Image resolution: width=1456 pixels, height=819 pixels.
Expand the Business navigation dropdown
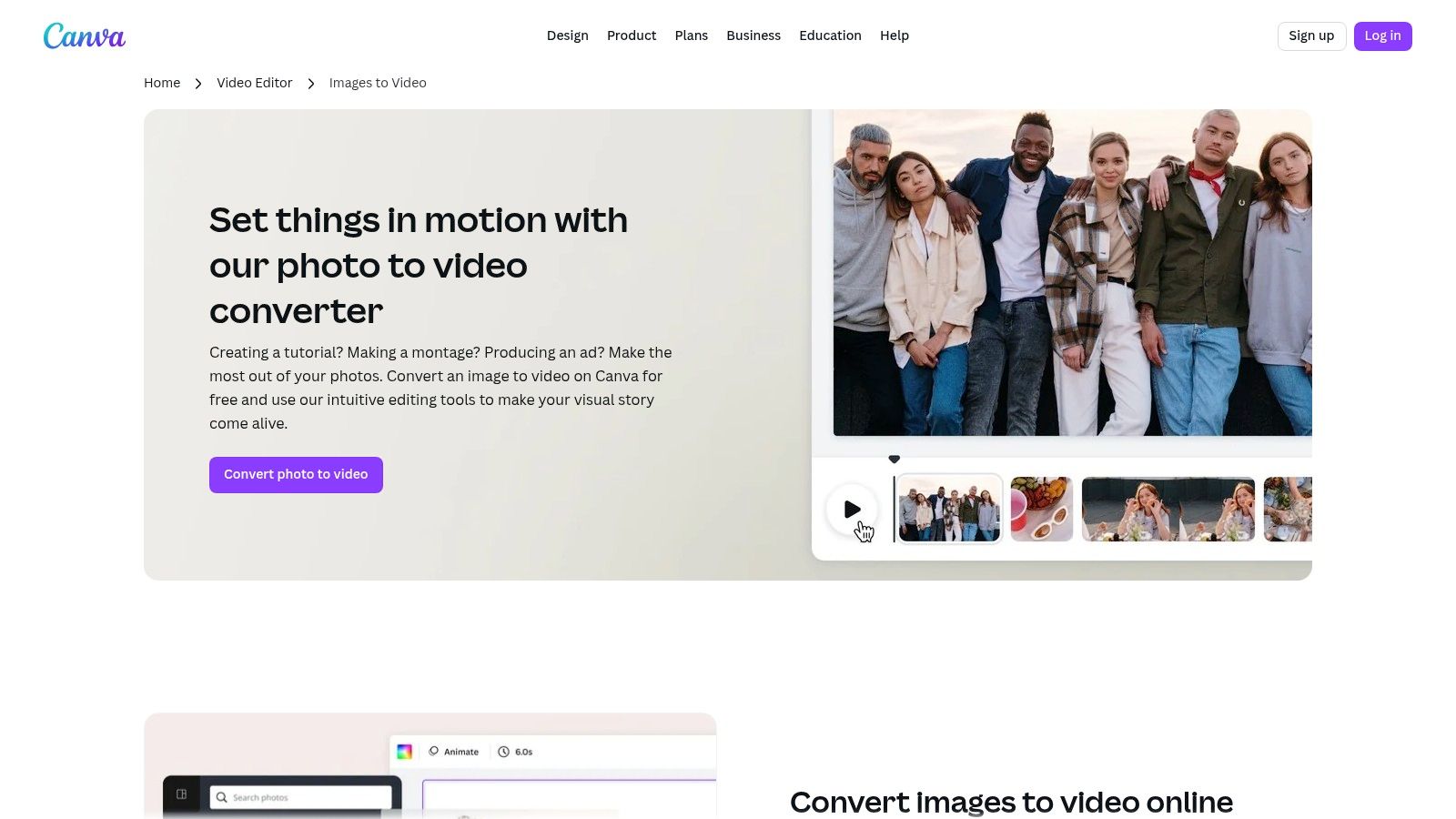[x=753, y=35]
